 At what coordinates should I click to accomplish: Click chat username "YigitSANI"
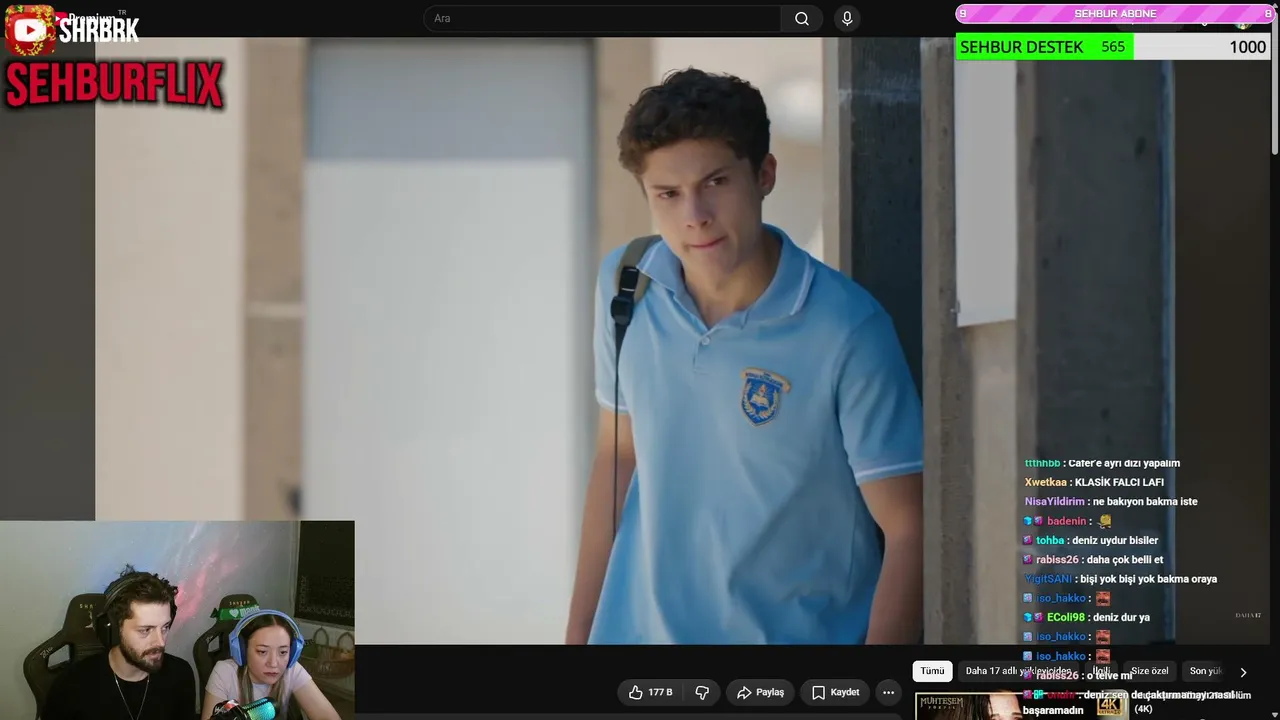click(x=1048, y=579)
